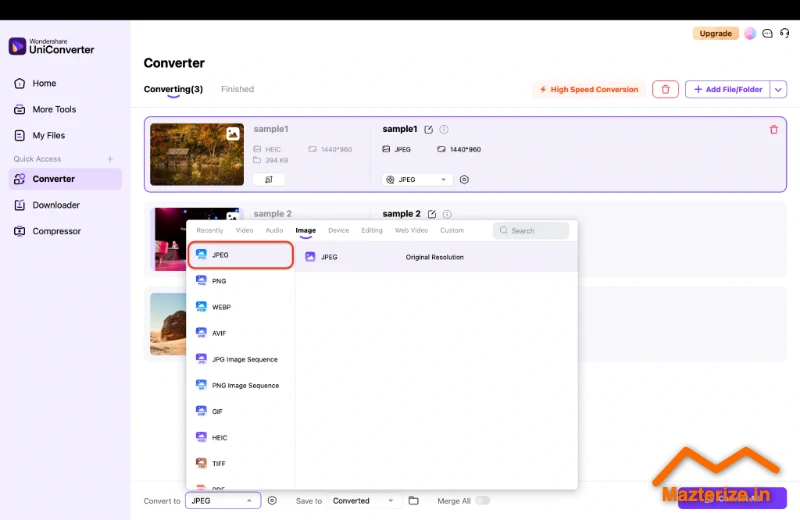Click Add File/Folder button
Screen dimensions: 800x520
pos(728,89)
